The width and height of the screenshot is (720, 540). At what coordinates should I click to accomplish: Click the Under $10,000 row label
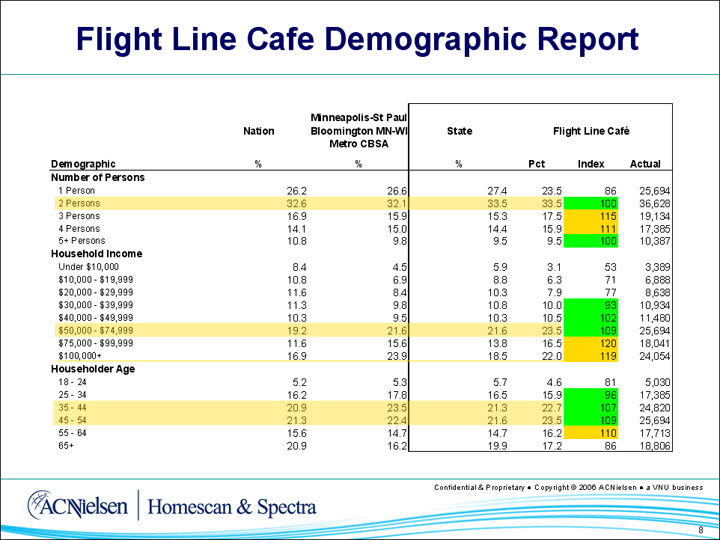tap(88, 267)
